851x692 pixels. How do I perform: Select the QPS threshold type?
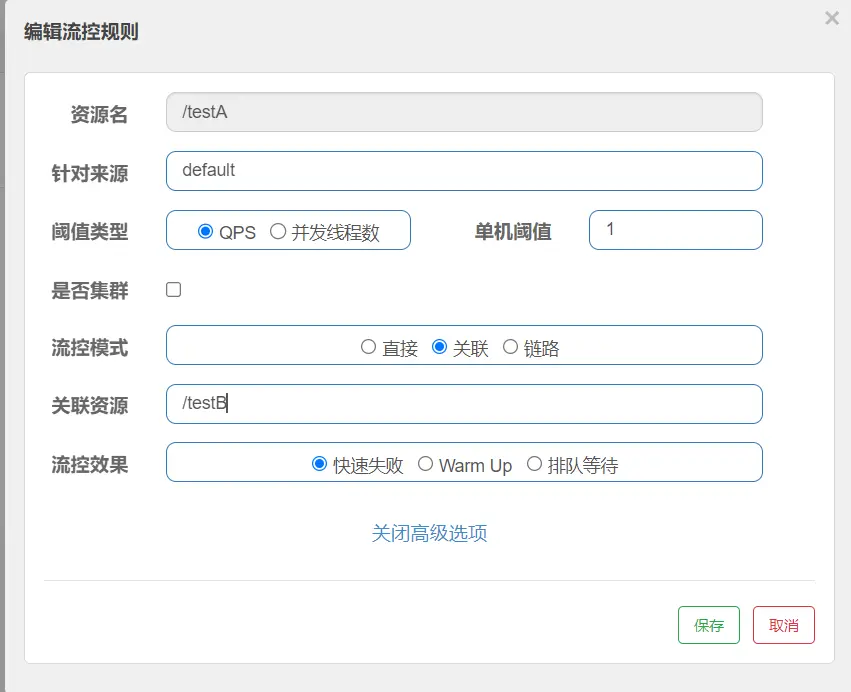[205, 231]
